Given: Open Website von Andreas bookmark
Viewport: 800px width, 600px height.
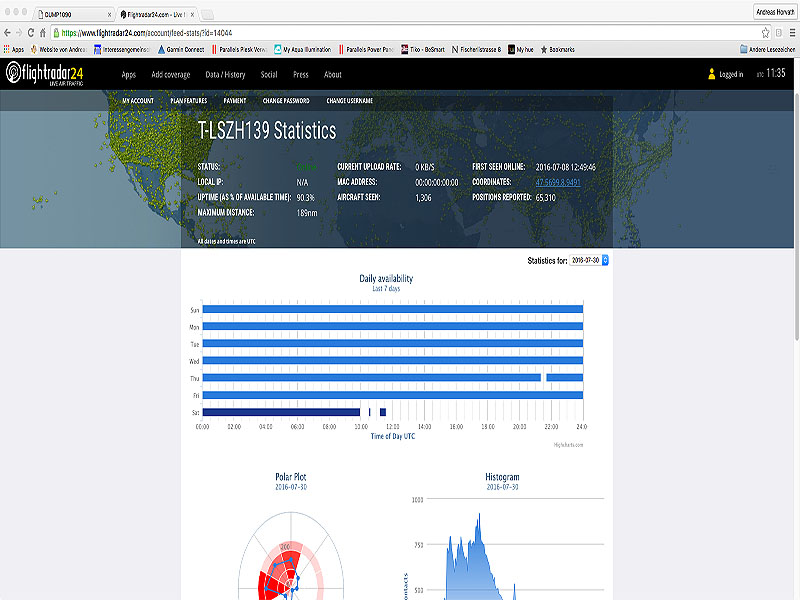Looking at the screenshot, I should (59, 49).
